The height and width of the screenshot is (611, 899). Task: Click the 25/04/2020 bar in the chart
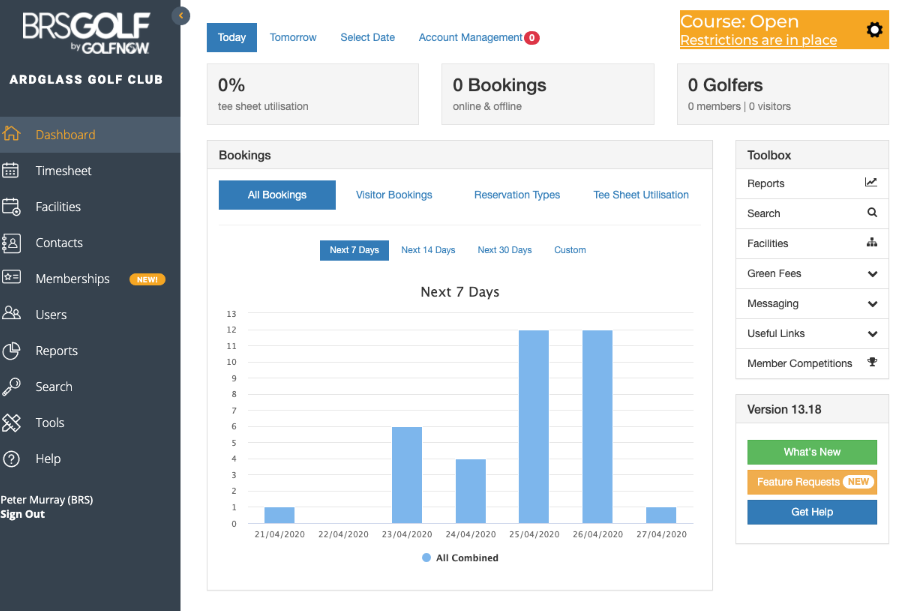pyautogui.click(x=534, y=426)
